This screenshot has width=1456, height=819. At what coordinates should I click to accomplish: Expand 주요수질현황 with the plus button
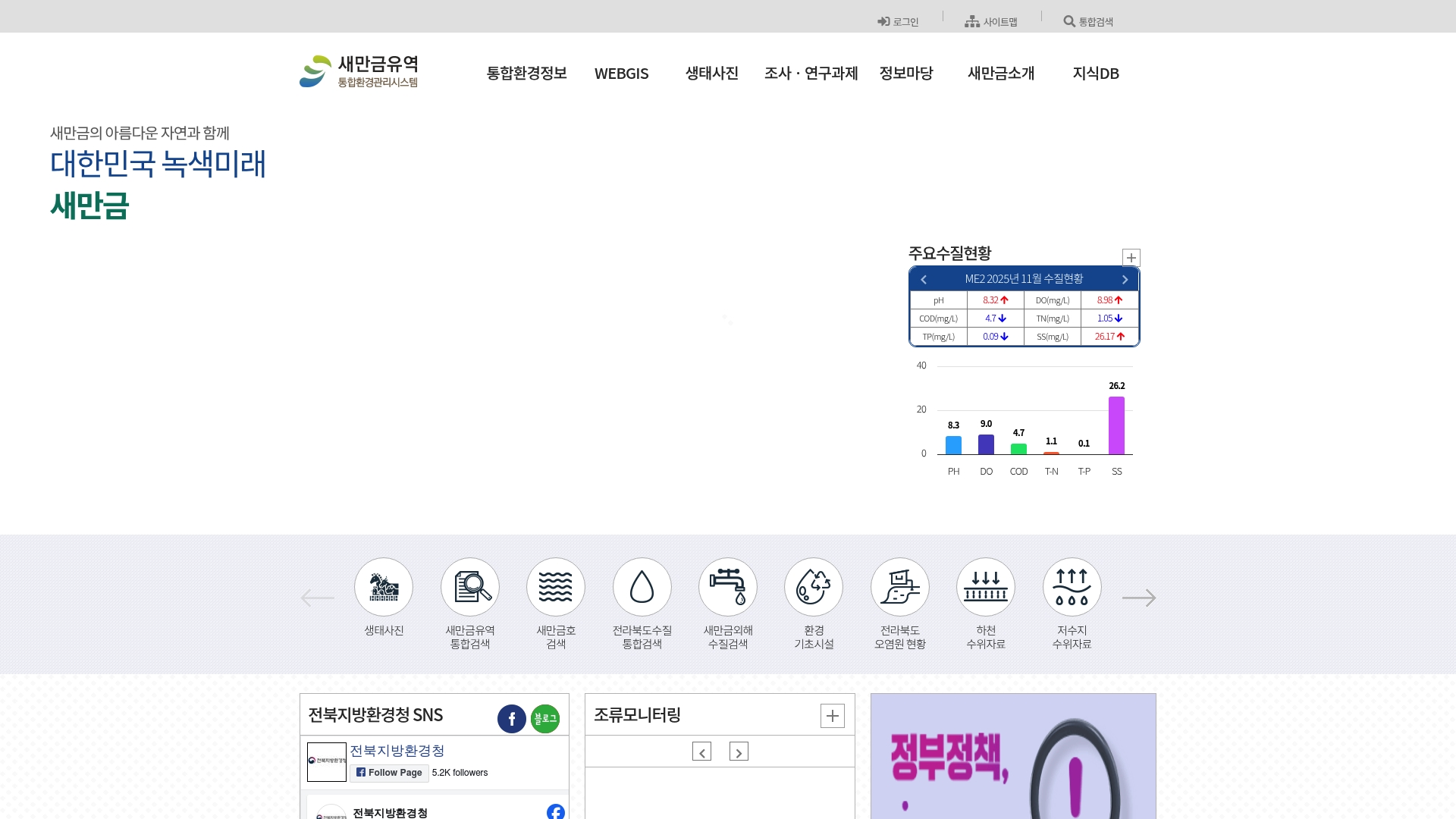pyautogui.click(x=1131, y=258)
